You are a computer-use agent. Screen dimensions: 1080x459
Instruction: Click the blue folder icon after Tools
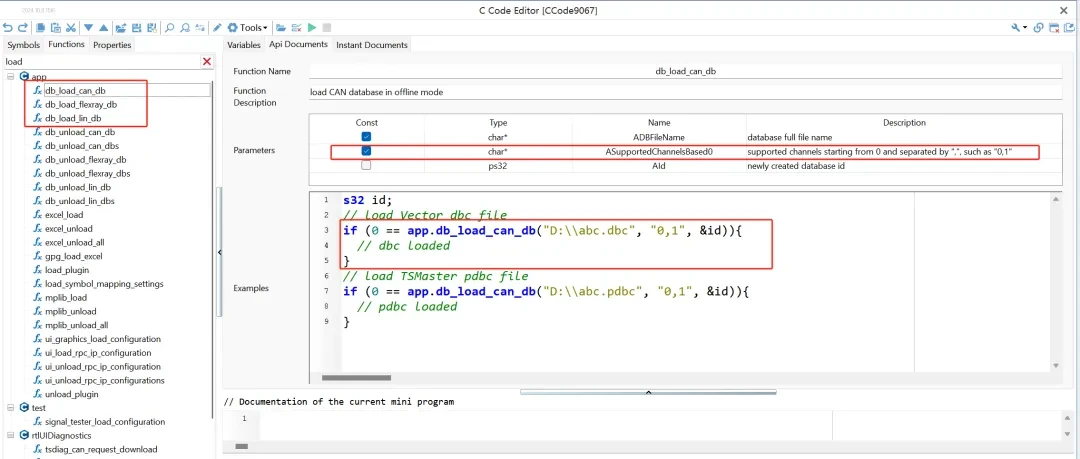[280, 28]
